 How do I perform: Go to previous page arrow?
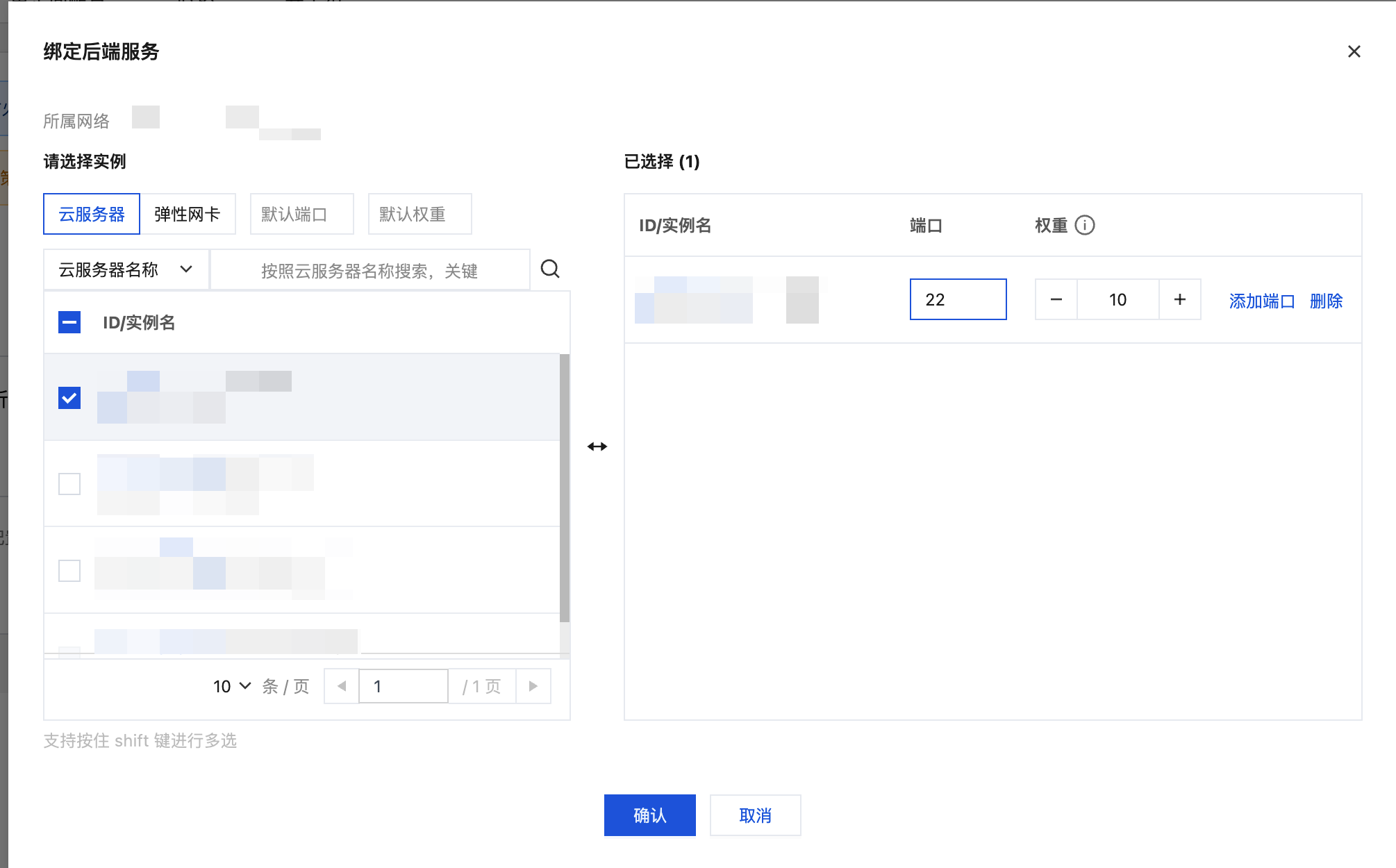point(342,686)
